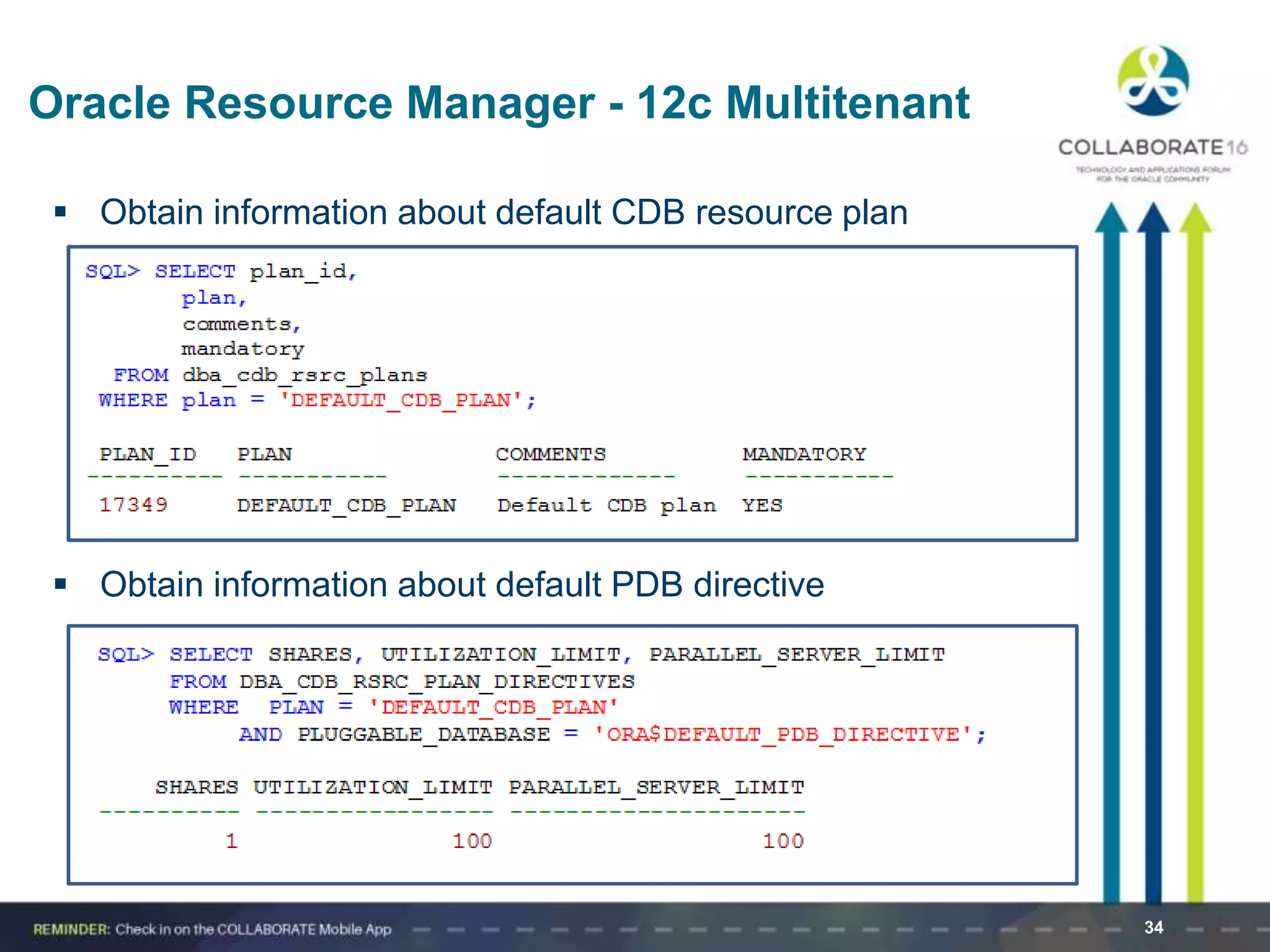This screenshot has width=1270, height=952.
Task: Click the plan id value 17349
Action: point(133,505)
